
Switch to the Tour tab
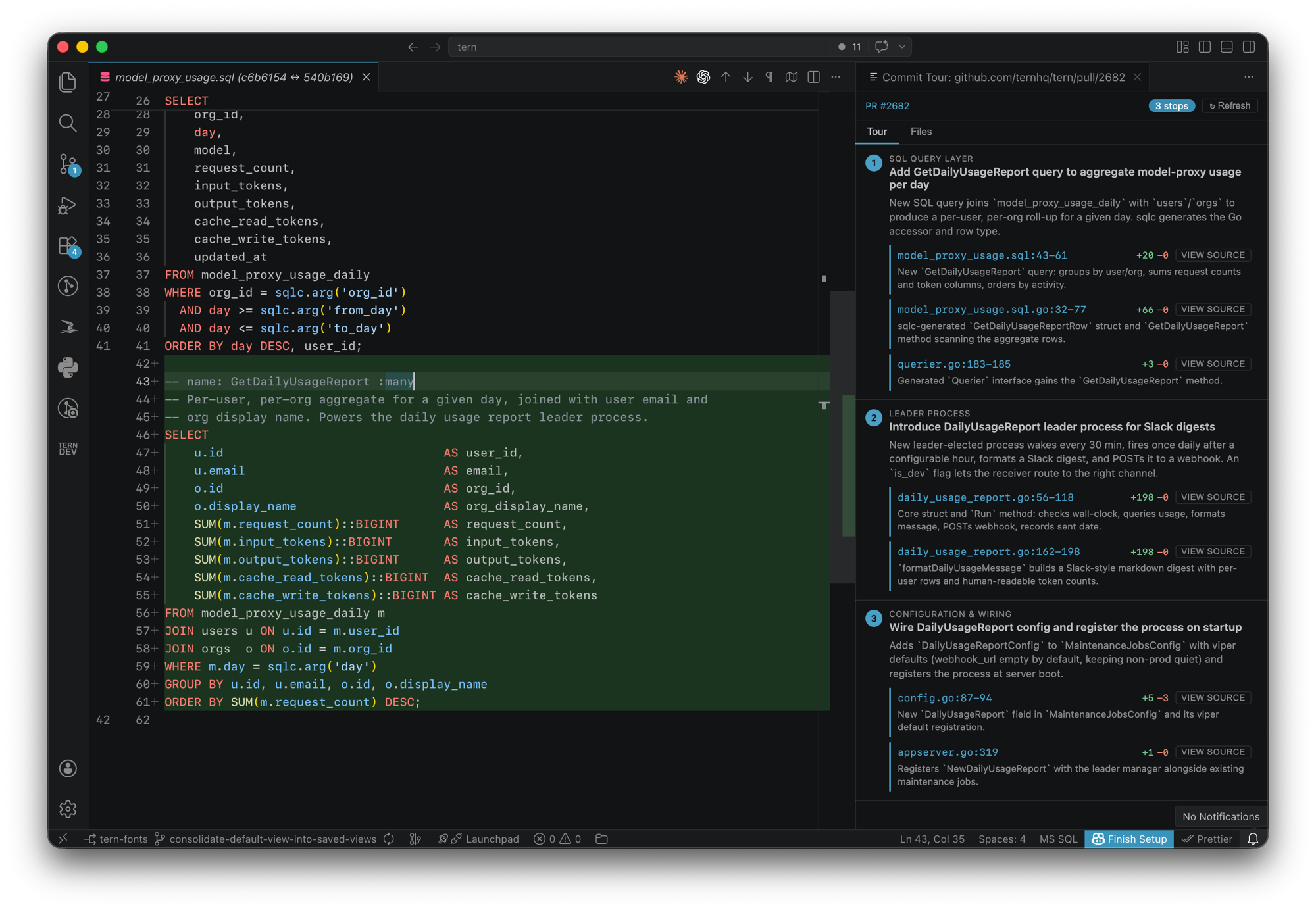[x=876, y=132]
